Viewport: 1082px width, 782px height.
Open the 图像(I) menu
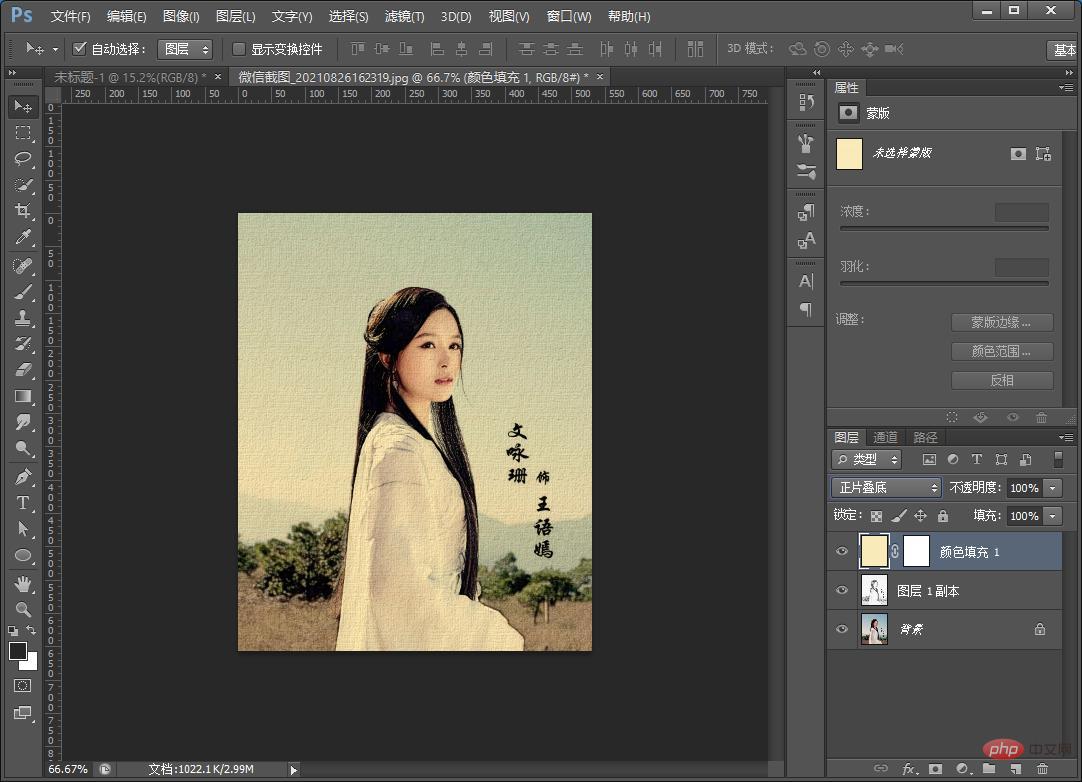[181, 16]
